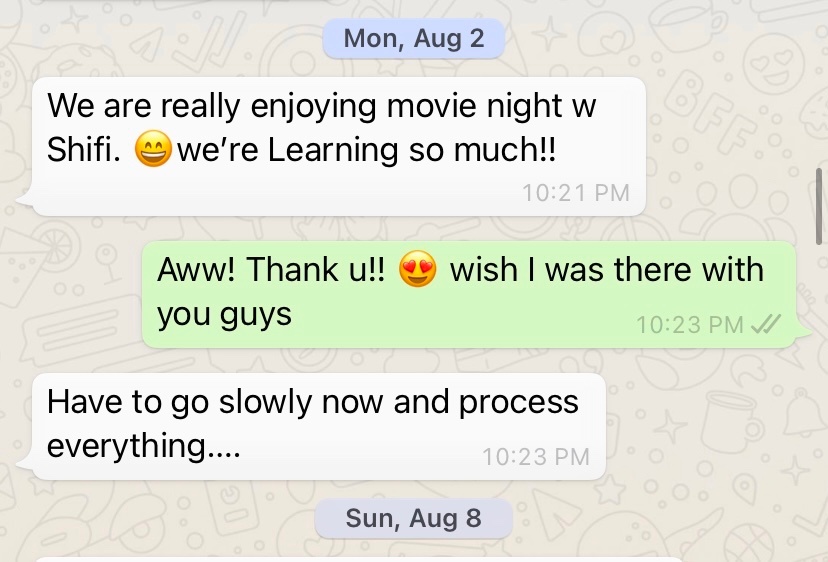The height and width of the screenshot is (562, 828).
Task: Click the tail of the movie night bubble
Action: tap(25, 199)
